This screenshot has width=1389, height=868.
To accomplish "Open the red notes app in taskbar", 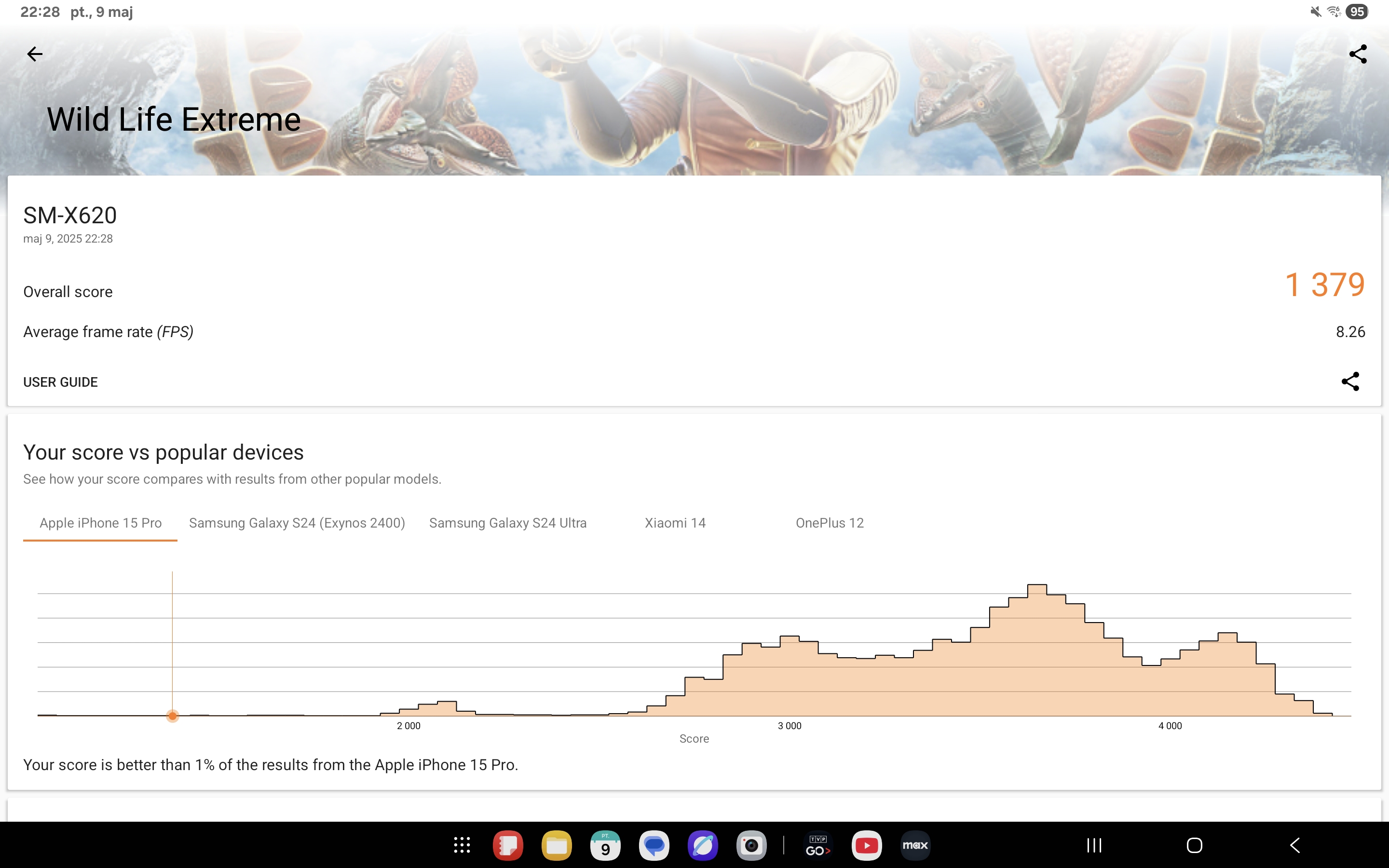I will (507, 845).
